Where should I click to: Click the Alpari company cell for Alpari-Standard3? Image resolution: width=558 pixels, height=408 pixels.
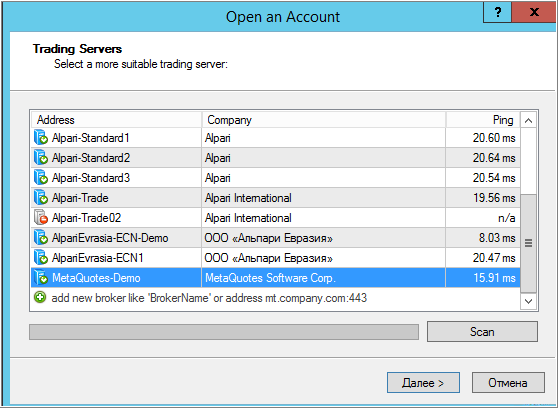coord(323,178)
